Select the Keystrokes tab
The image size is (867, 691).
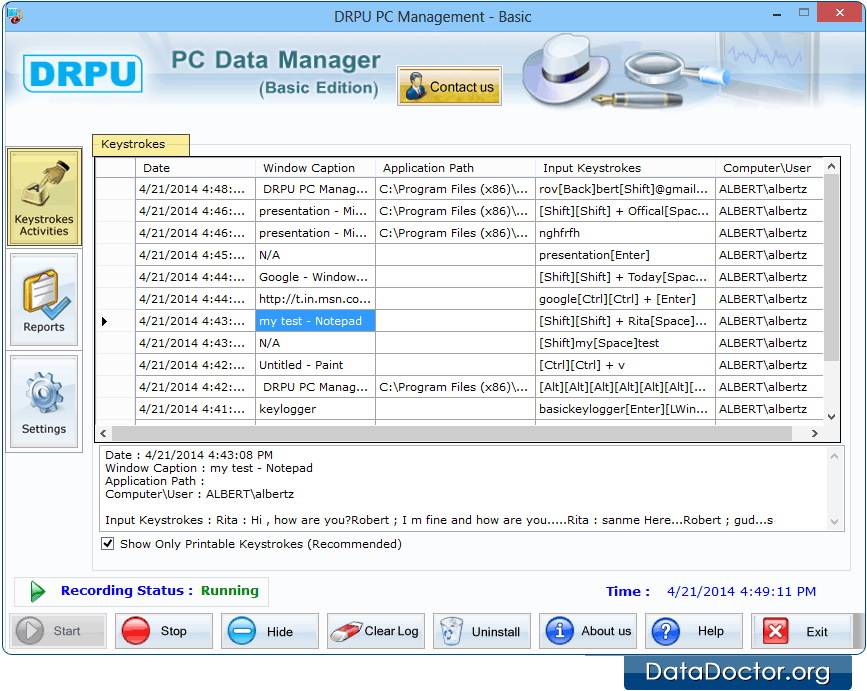pos(141,144)
